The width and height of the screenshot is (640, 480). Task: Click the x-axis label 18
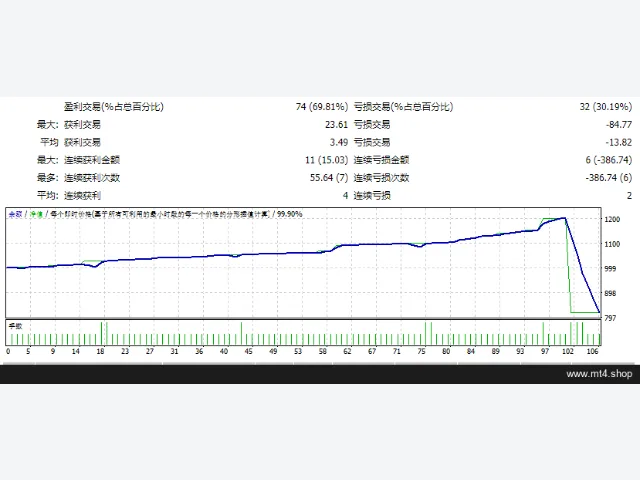(100, 351)
